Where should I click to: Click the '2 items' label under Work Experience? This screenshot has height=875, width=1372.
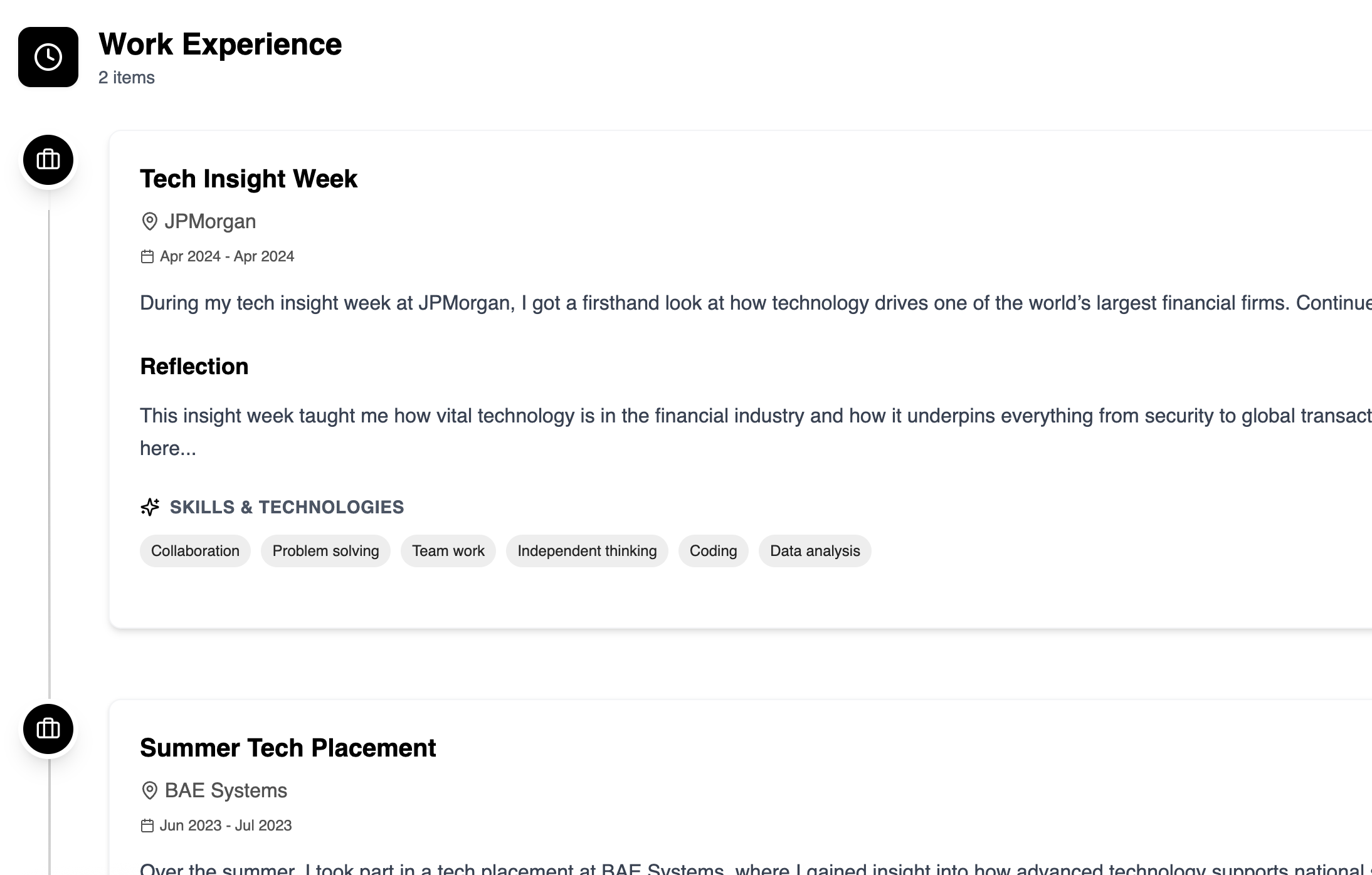125,78
